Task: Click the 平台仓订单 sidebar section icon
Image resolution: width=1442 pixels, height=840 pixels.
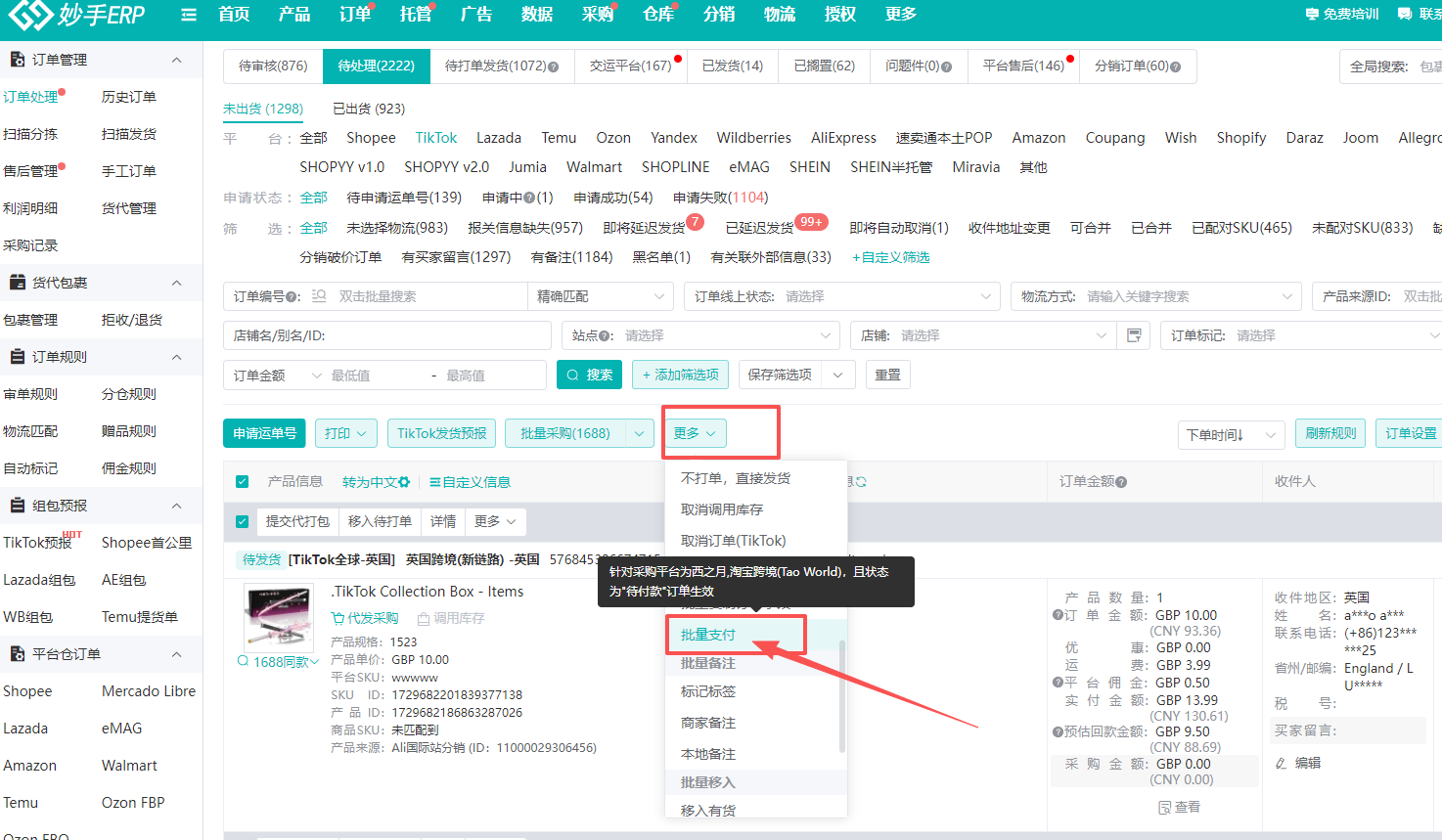Action: (18, 654)
